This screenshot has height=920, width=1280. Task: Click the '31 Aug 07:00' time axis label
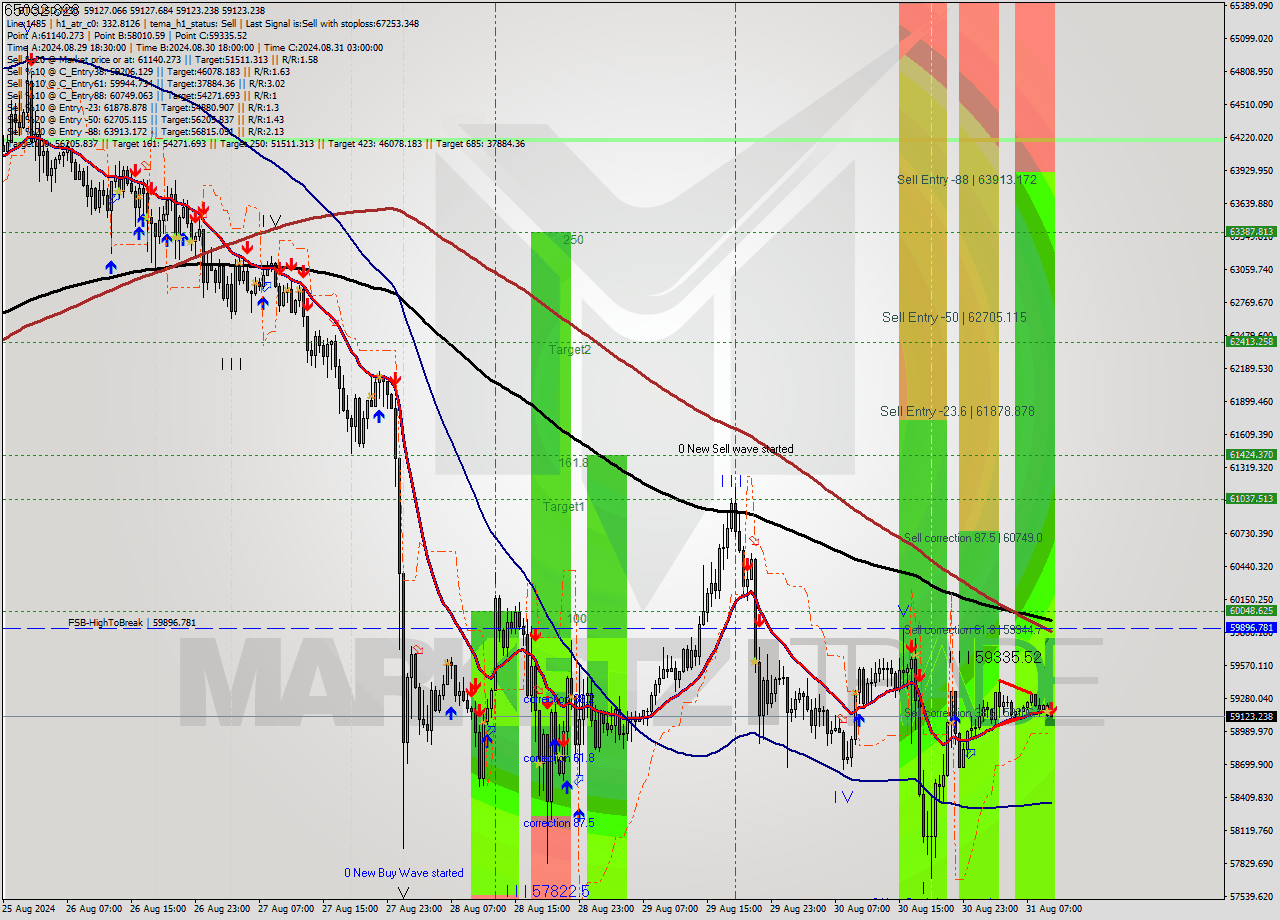coord(1054,909)
